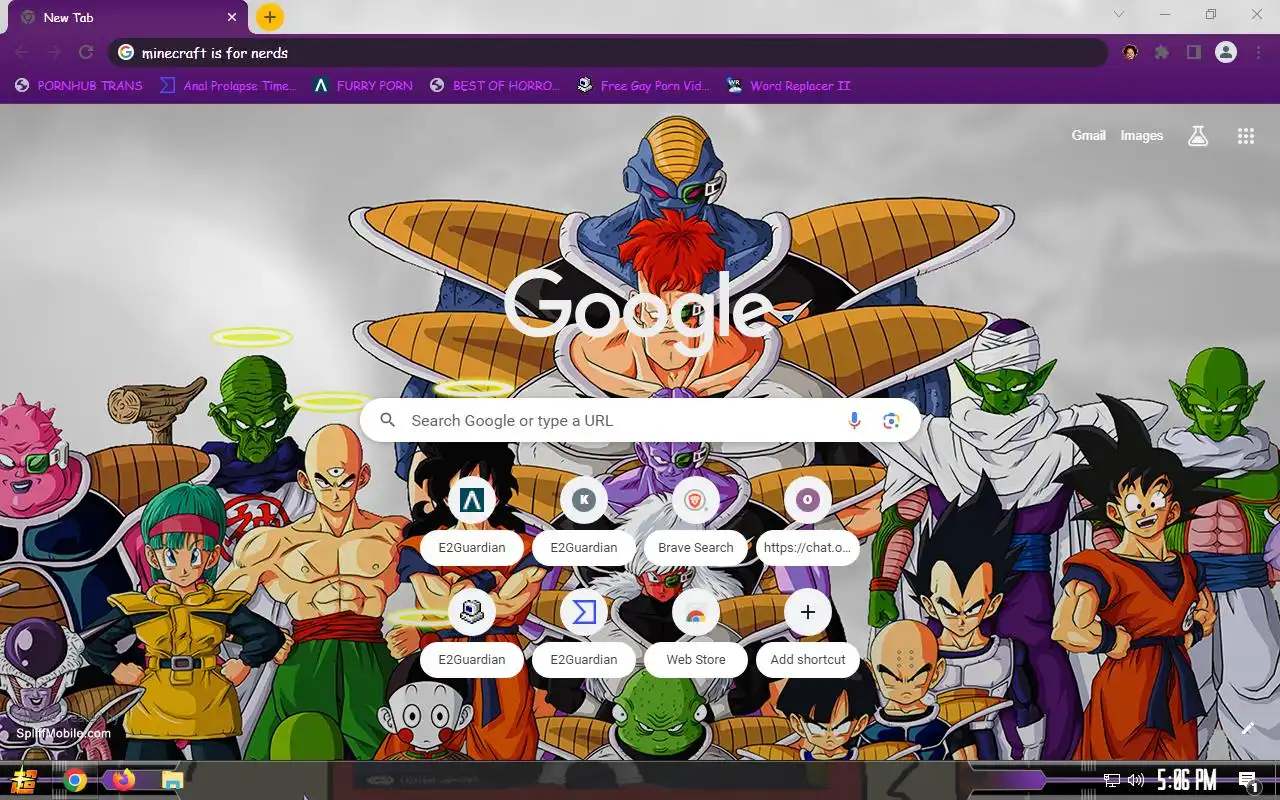
Task: Open the 'FURRY PORN' bookmark
Action: (x=363, y=86)
